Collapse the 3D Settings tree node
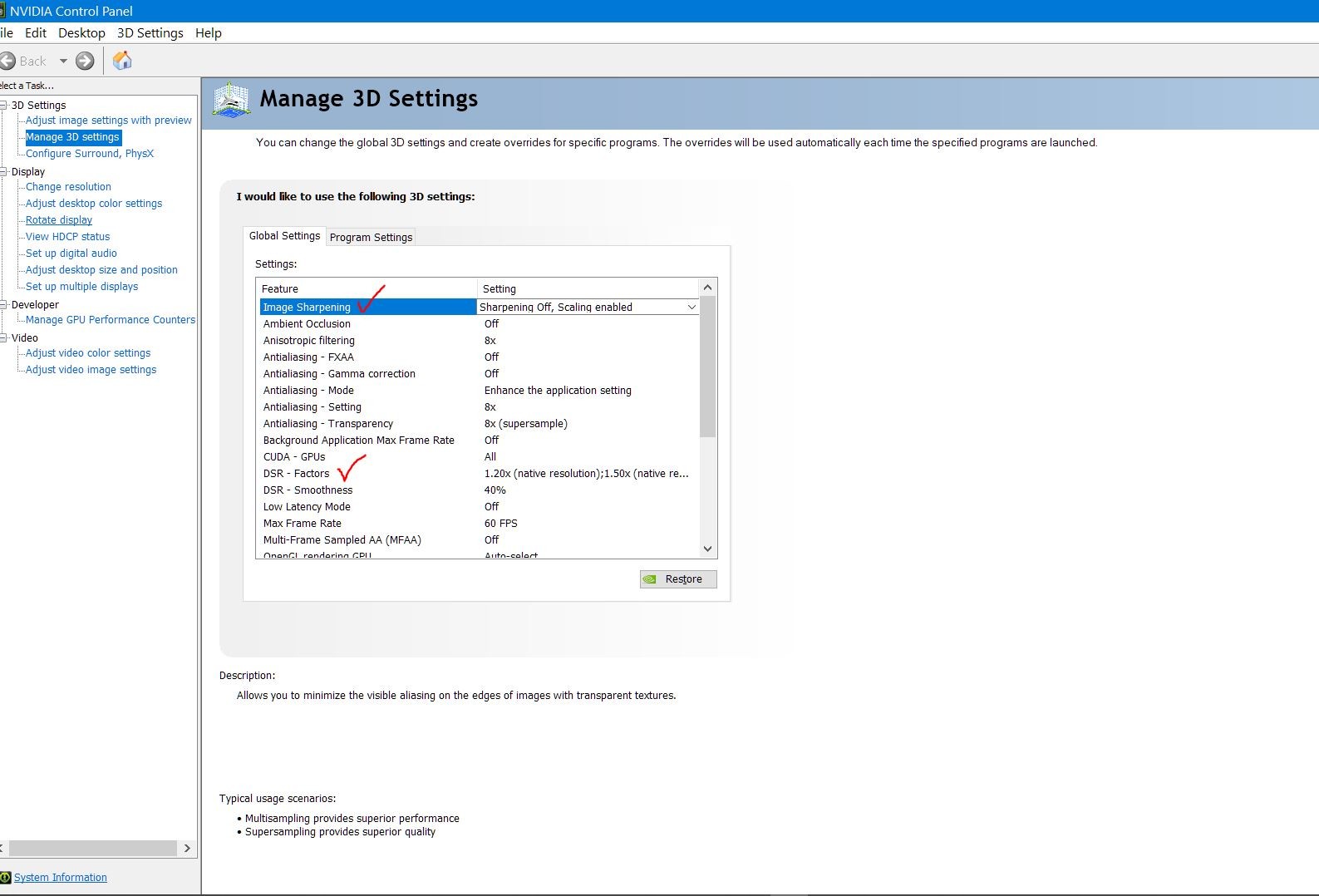Screen dimensions: 1319x896 (3, 106)
